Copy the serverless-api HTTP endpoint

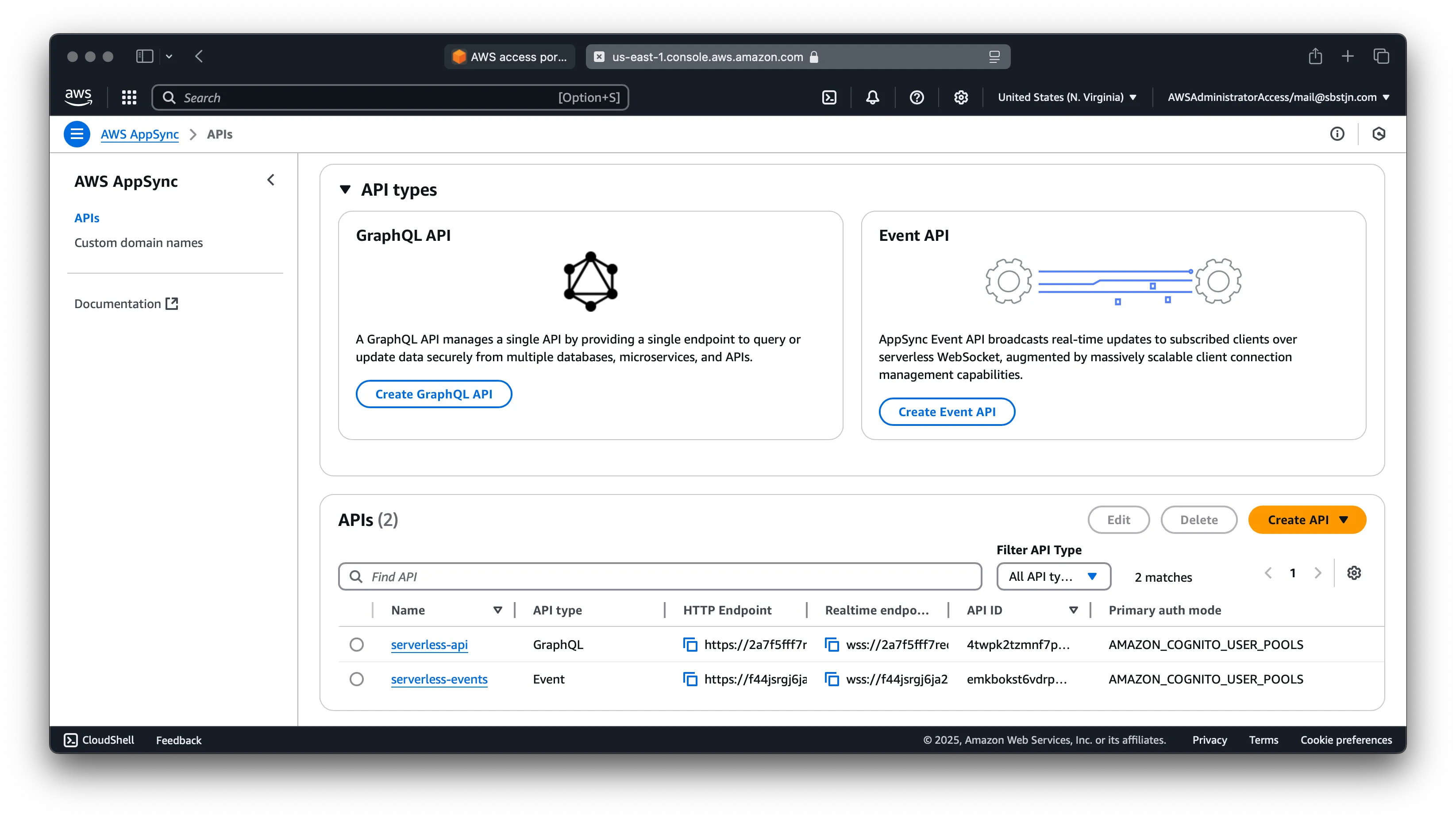tap(690, 644)
